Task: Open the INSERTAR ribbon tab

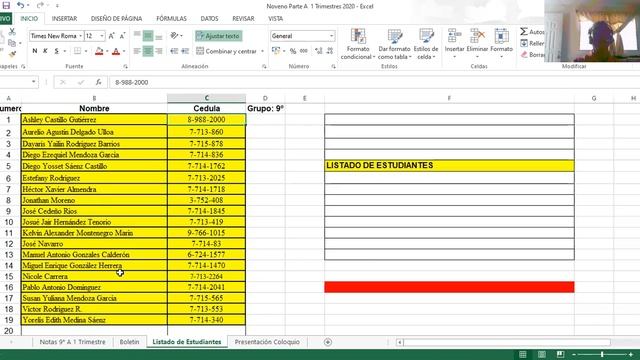Action: [64, 18]
